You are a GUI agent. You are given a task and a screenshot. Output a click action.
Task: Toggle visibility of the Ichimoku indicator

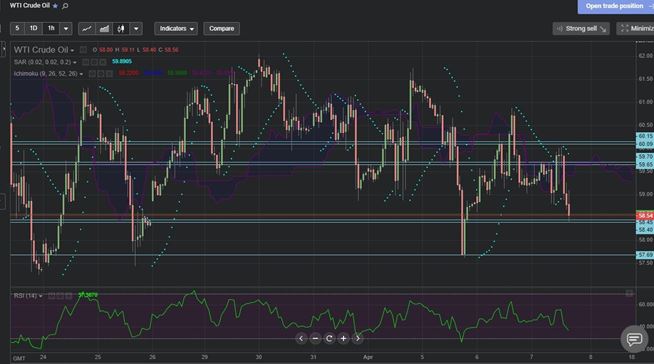point(93,74)
